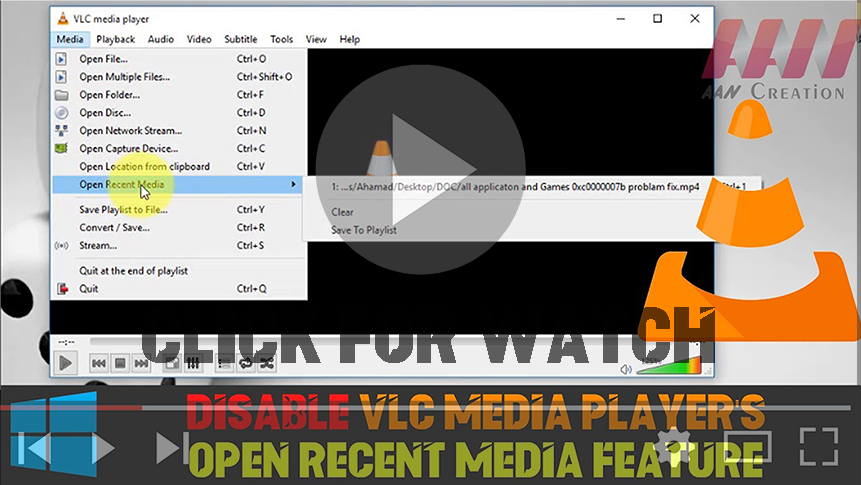Toggle loop playback mode
The height and width of the screenshot is (485, 861).
245,364
